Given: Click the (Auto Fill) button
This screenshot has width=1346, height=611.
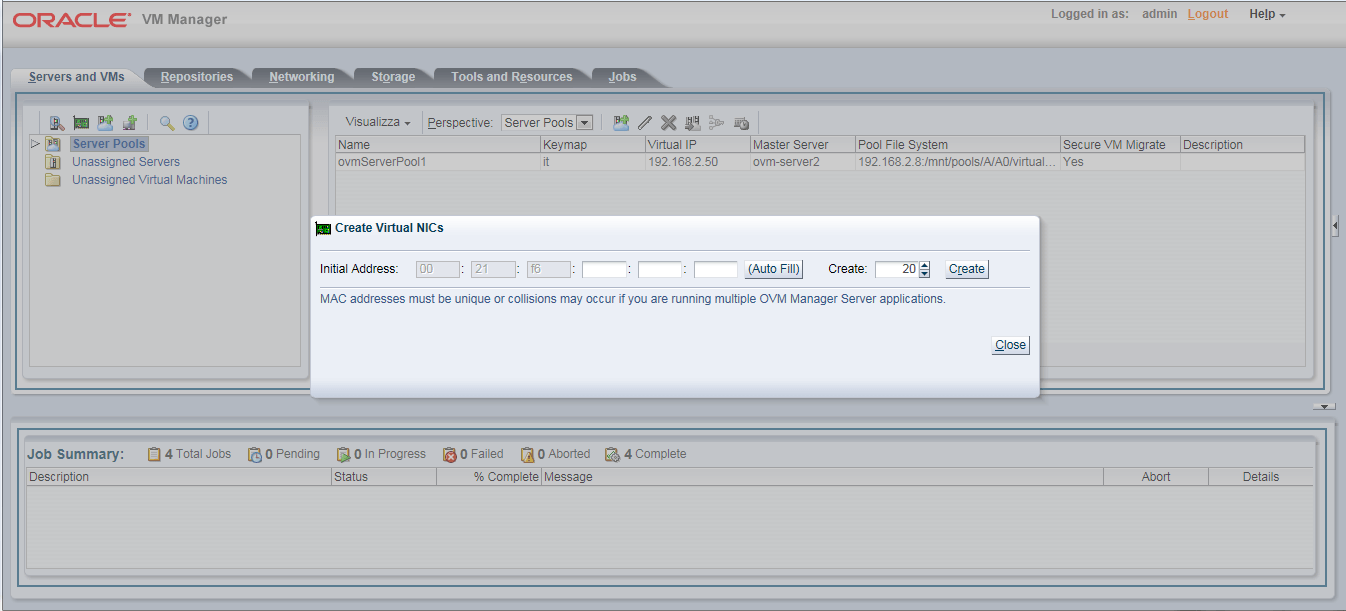Looking at the screenshot, I should click(x=774, y=269).
